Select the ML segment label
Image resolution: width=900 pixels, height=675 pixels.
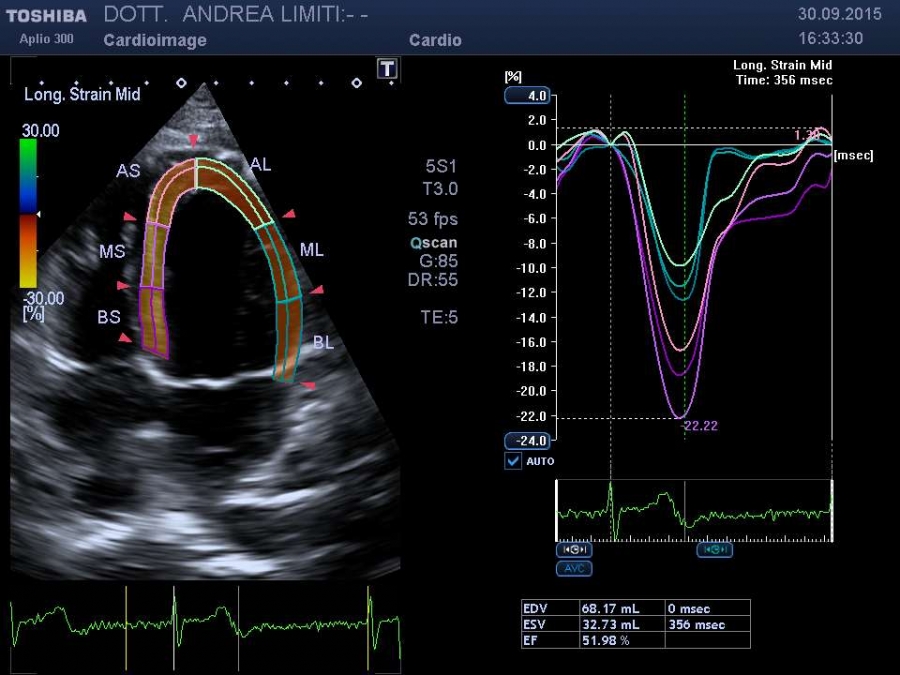(x=312, y=249)
